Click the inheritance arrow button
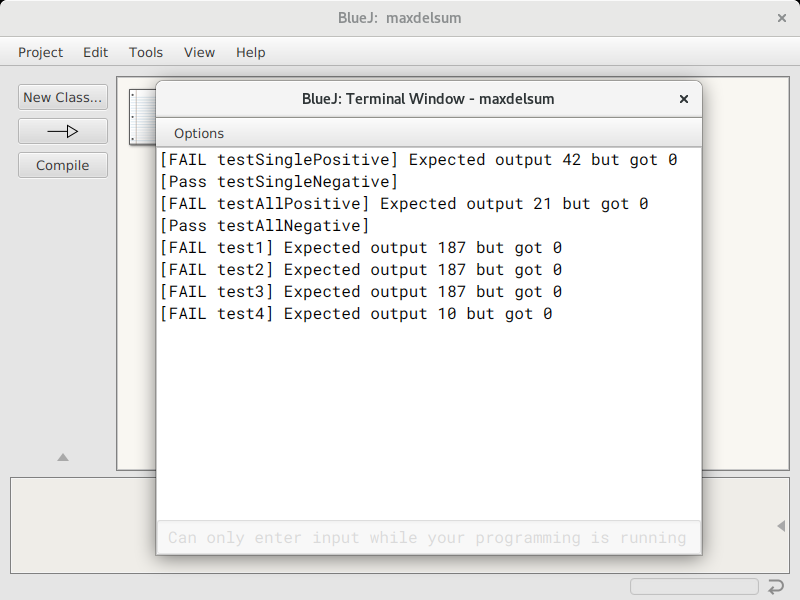 coord(63,131)
